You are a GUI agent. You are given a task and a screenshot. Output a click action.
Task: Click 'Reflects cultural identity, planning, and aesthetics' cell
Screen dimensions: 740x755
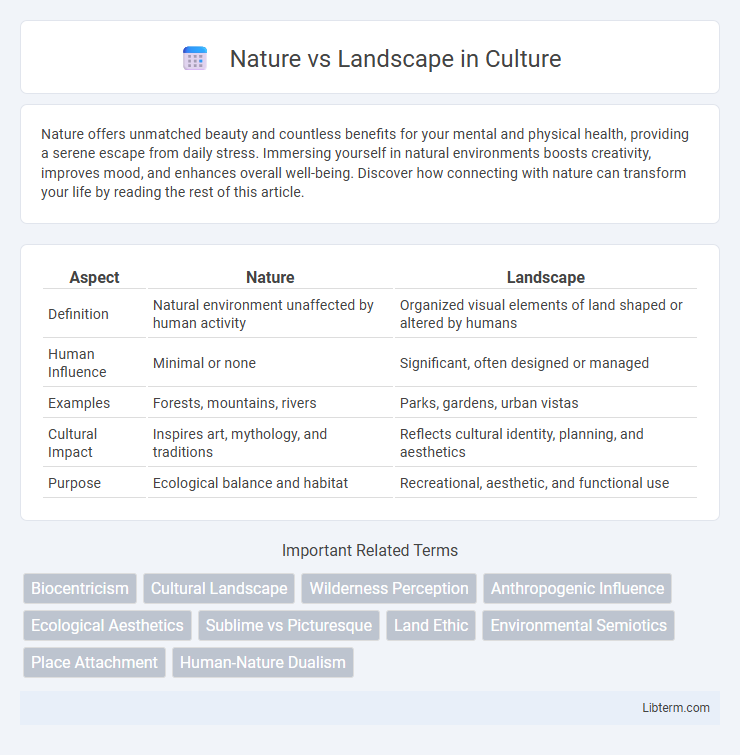tap(545, 443)
